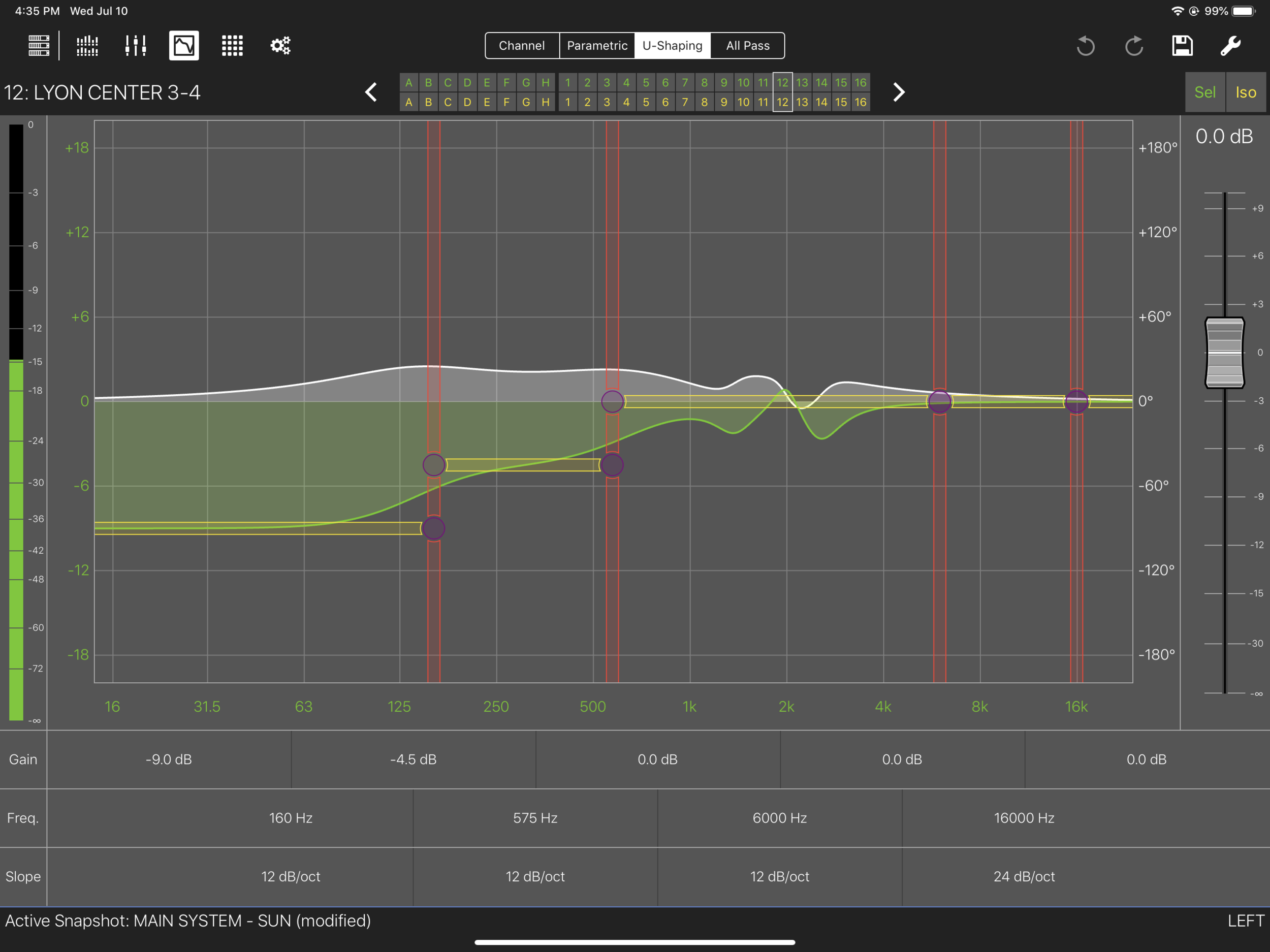Toggle the Iso button
1270x952 pixels.
(x=1245, y=92)
